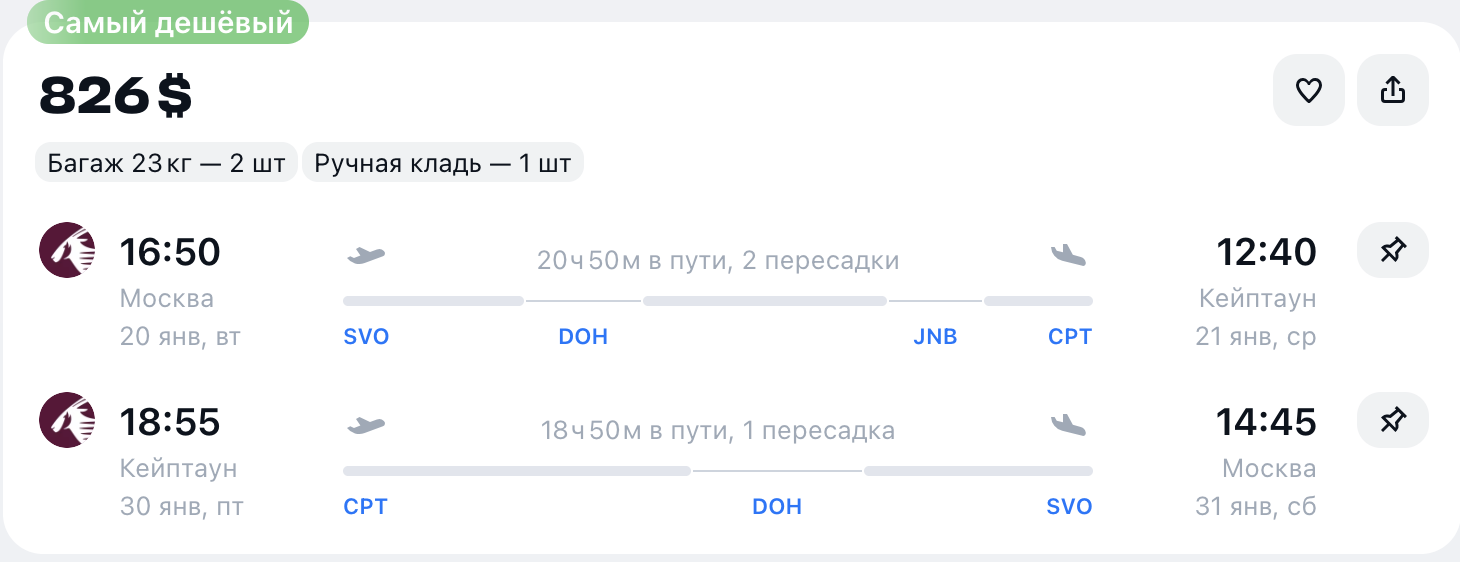Image resolution: width=1460 pixels, height=562 pixels.
Task: Click Qatar Airways logo on return flight
Action: click(67, 420)
